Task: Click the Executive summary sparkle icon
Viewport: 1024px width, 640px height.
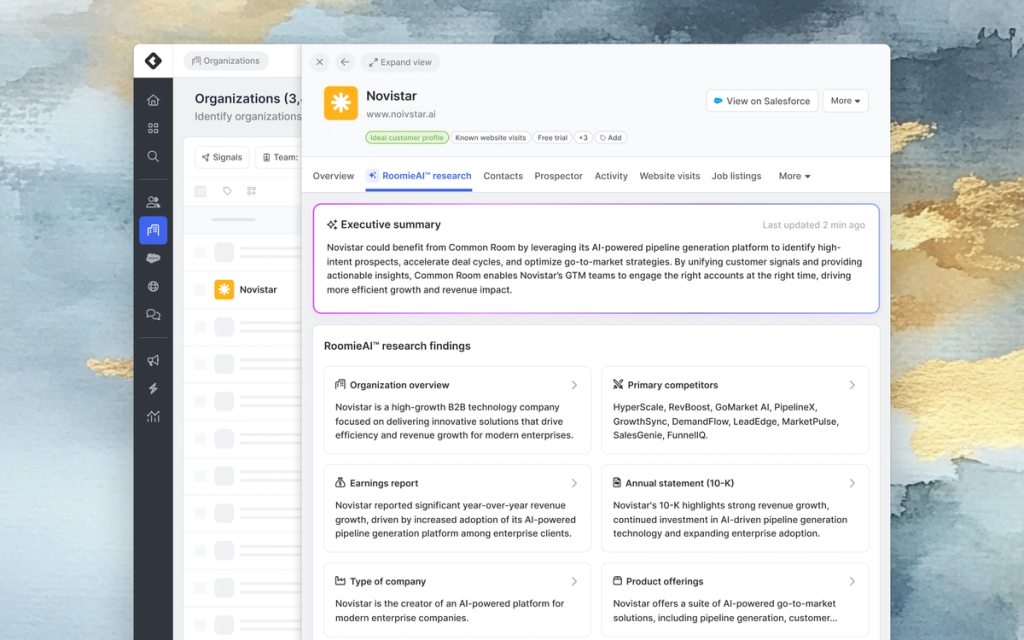Action: (332, 225)
